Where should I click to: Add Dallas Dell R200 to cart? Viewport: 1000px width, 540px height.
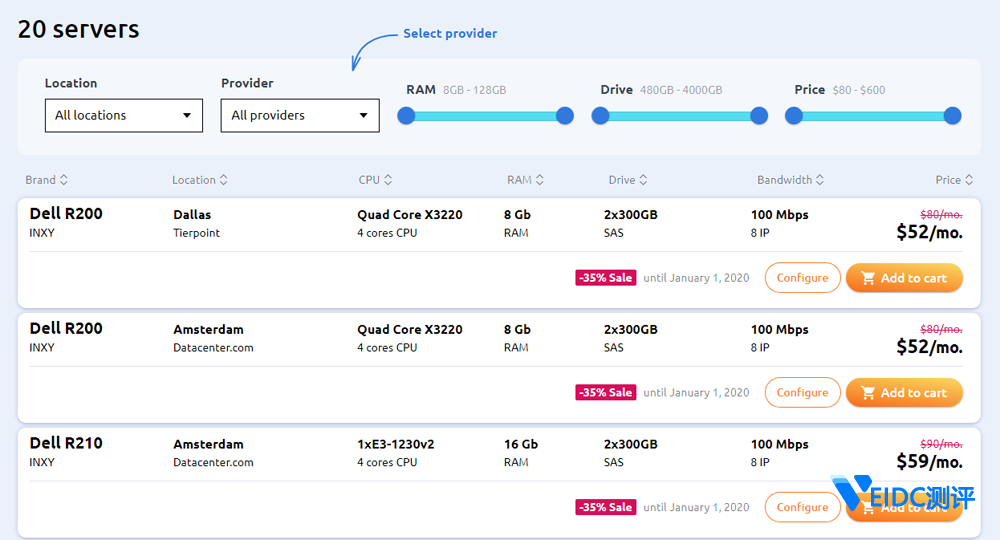(904, 278)
